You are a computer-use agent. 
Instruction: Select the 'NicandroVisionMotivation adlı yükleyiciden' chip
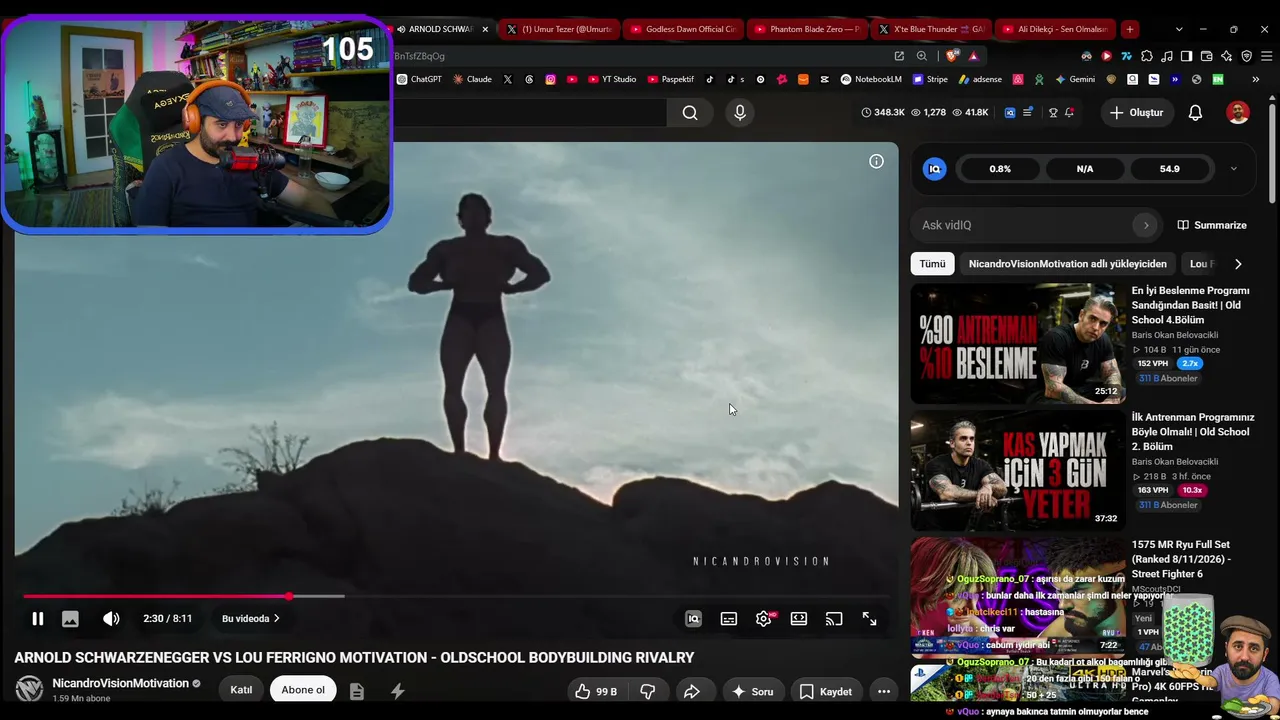point(1067,264)
